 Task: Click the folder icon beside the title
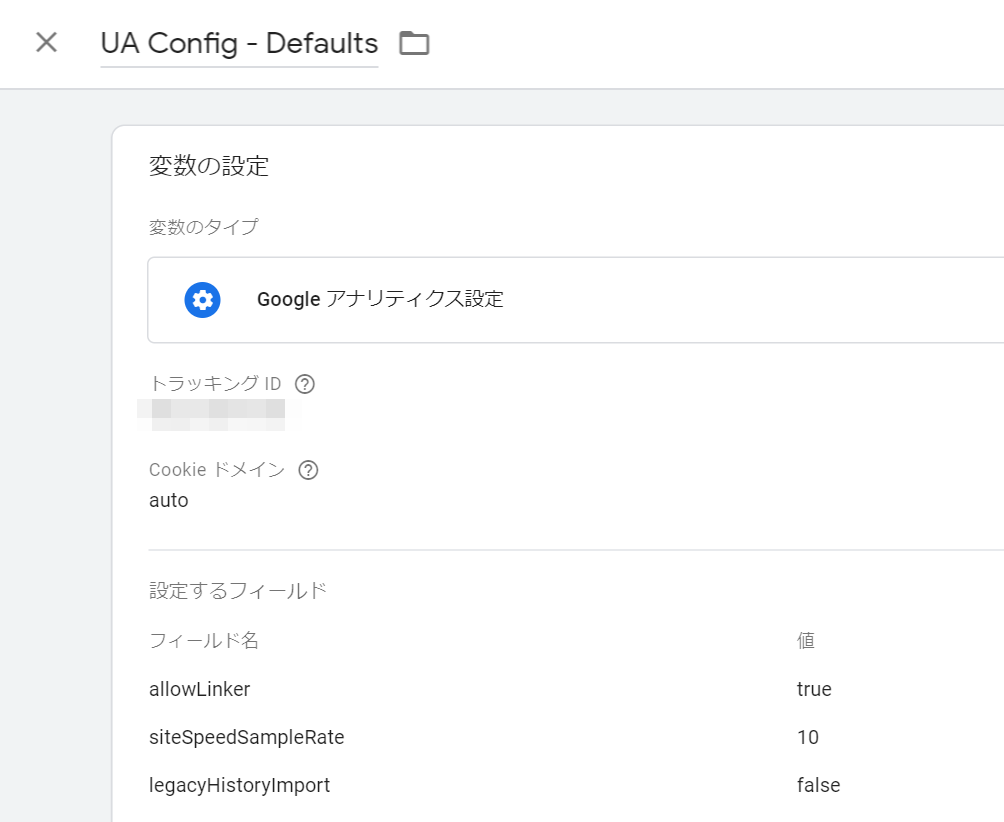[x=414, y=43]
